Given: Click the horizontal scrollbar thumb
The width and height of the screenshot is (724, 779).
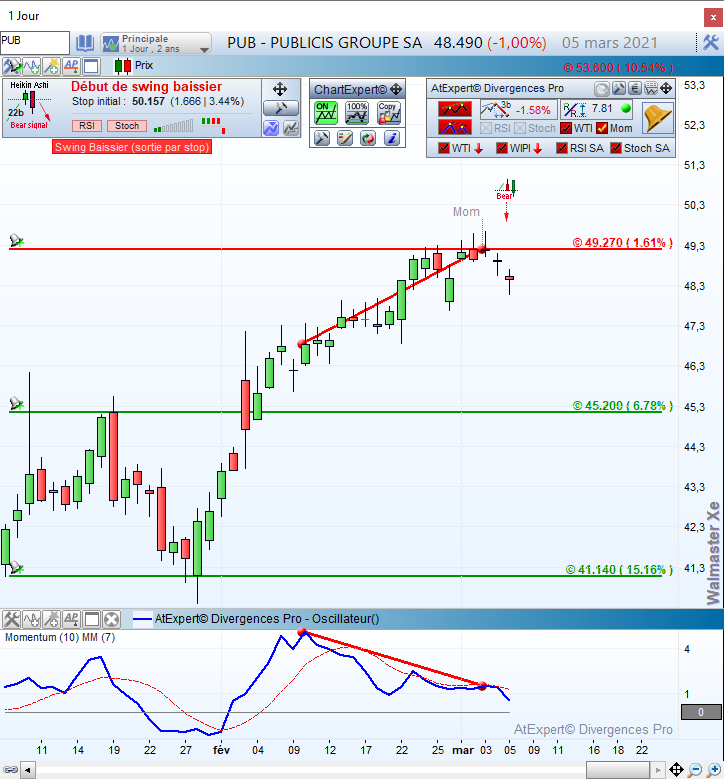Looking at the screenshot, I should (618, 771).
